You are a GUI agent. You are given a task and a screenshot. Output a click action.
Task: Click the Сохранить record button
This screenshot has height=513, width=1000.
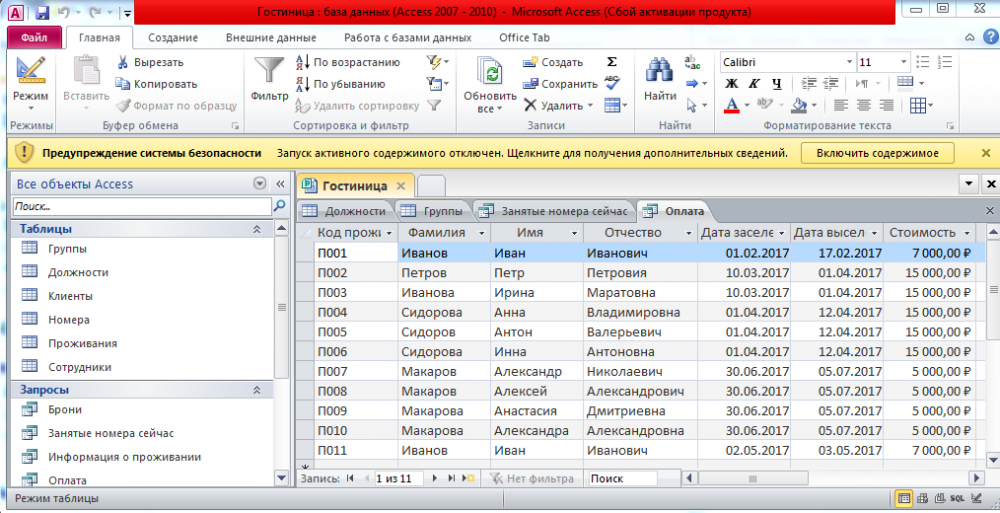[x=560, y=84]
